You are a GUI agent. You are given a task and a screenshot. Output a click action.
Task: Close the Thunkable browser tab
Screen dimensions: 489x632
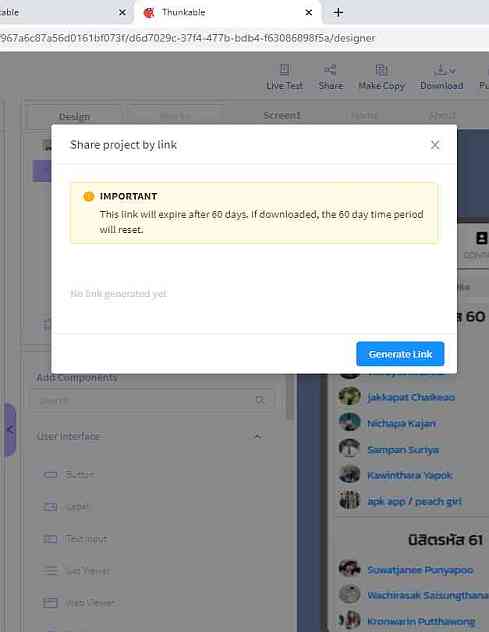(x=308, y=12)
